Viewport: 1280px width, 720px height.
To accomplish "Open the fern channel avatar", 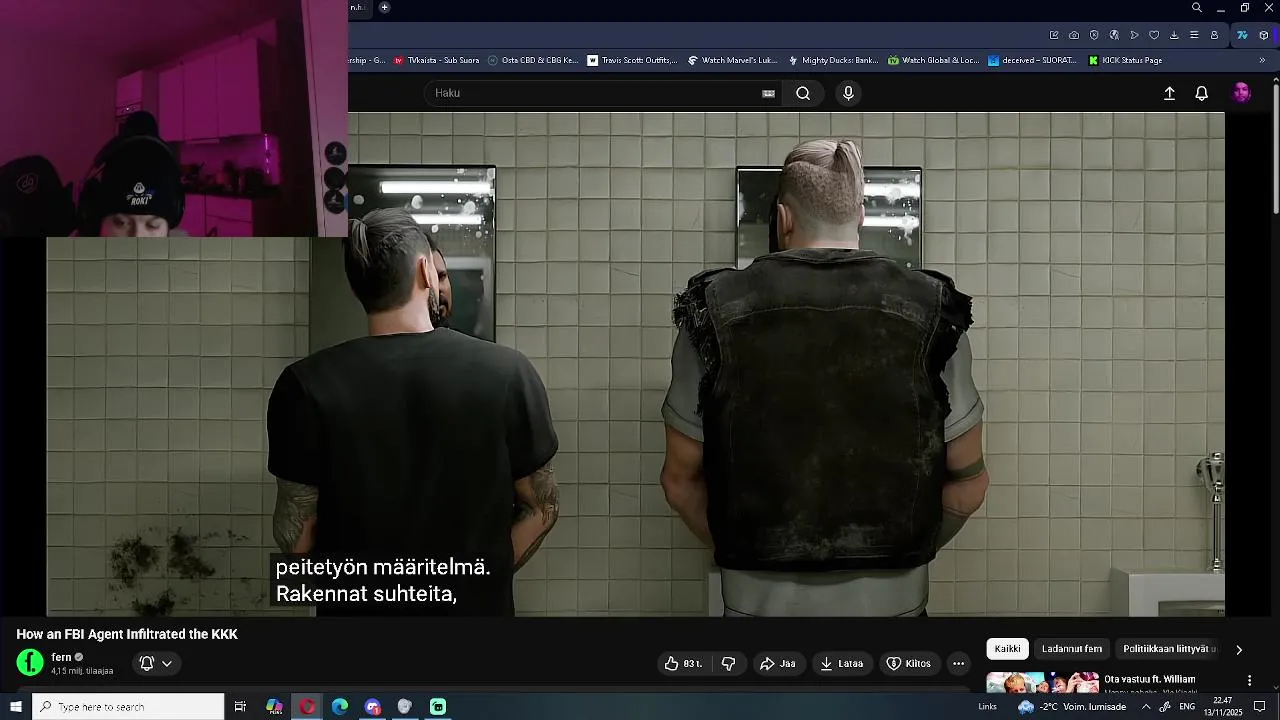I will point(30,662).
